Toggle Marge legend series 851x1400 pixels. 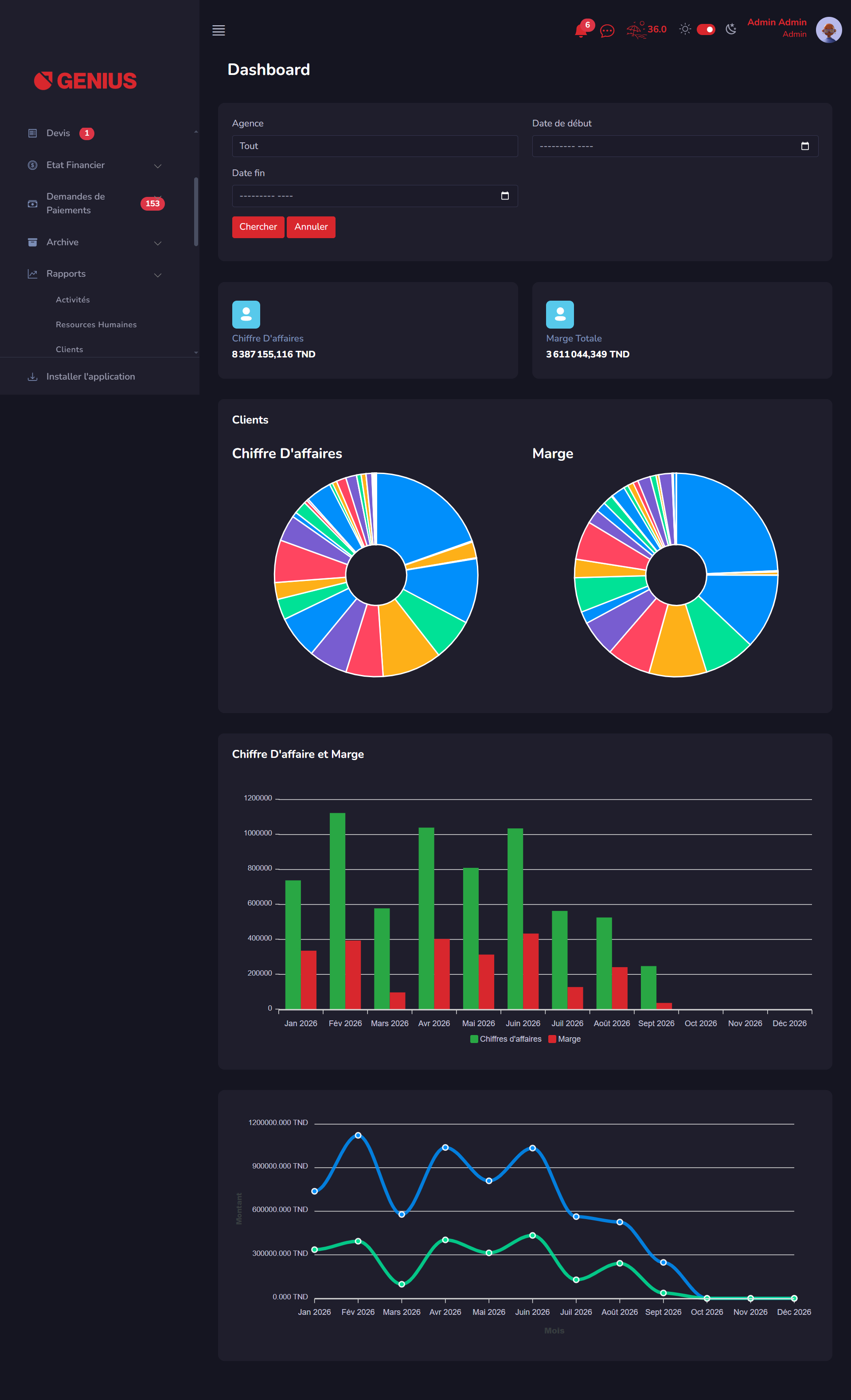tap(564, 1039)
